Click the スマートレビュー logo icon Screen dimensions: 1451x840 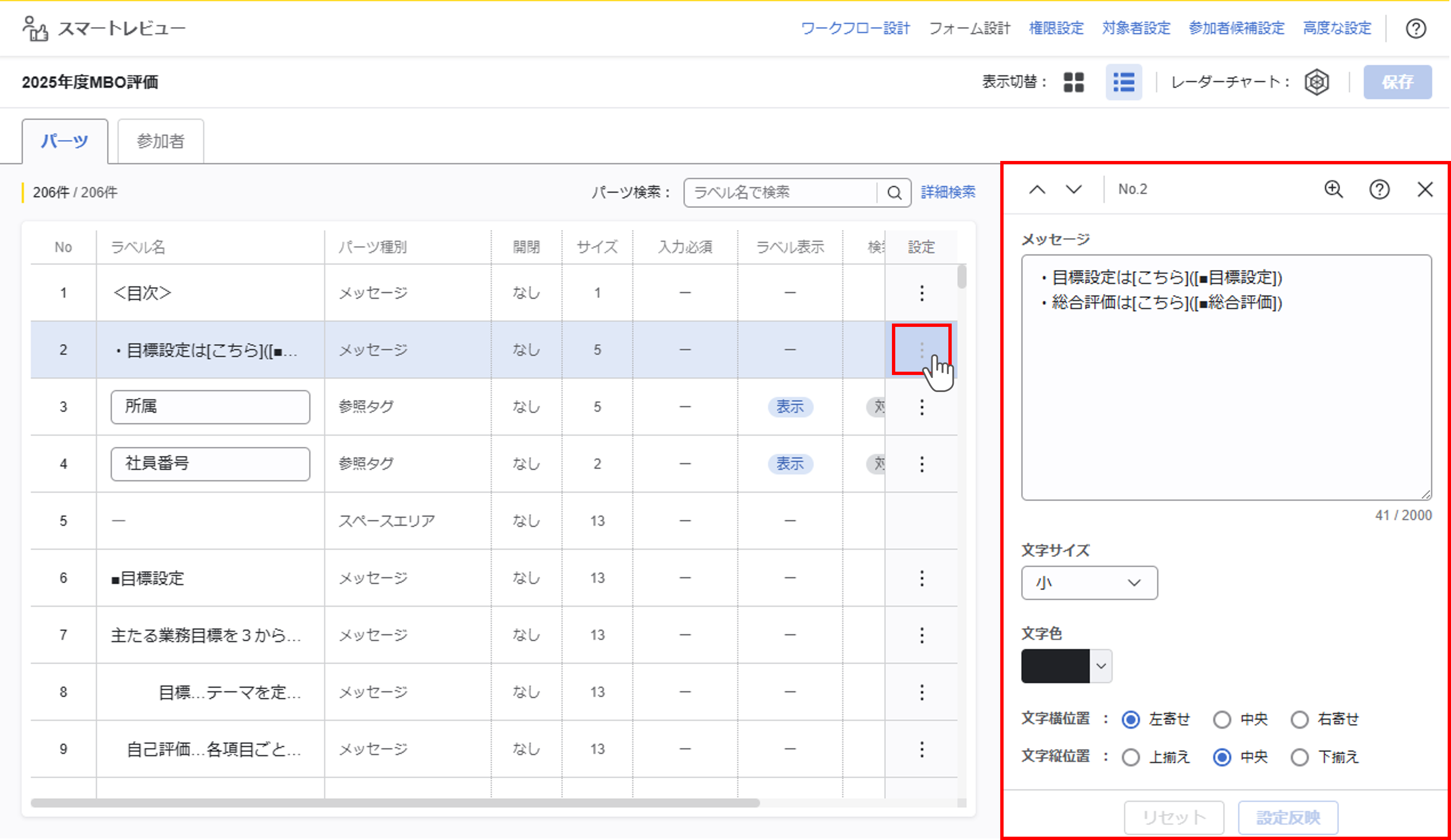coord(35,28)
